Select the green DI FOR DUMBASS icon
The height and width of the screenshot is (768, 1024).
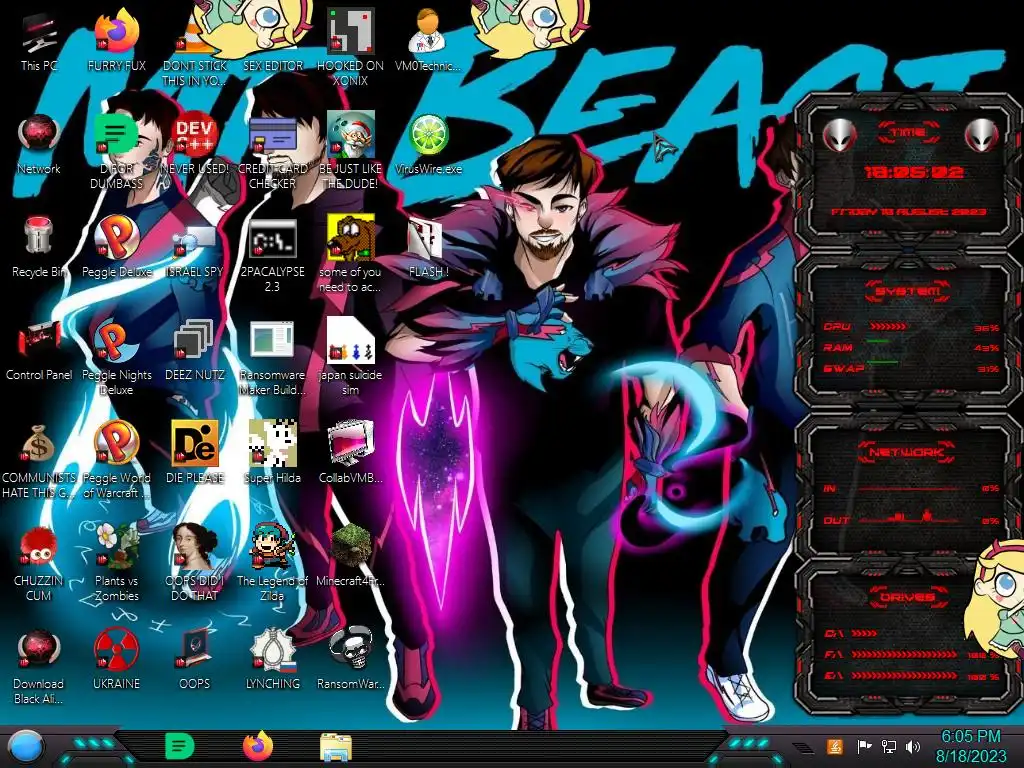tap(116, 134)
